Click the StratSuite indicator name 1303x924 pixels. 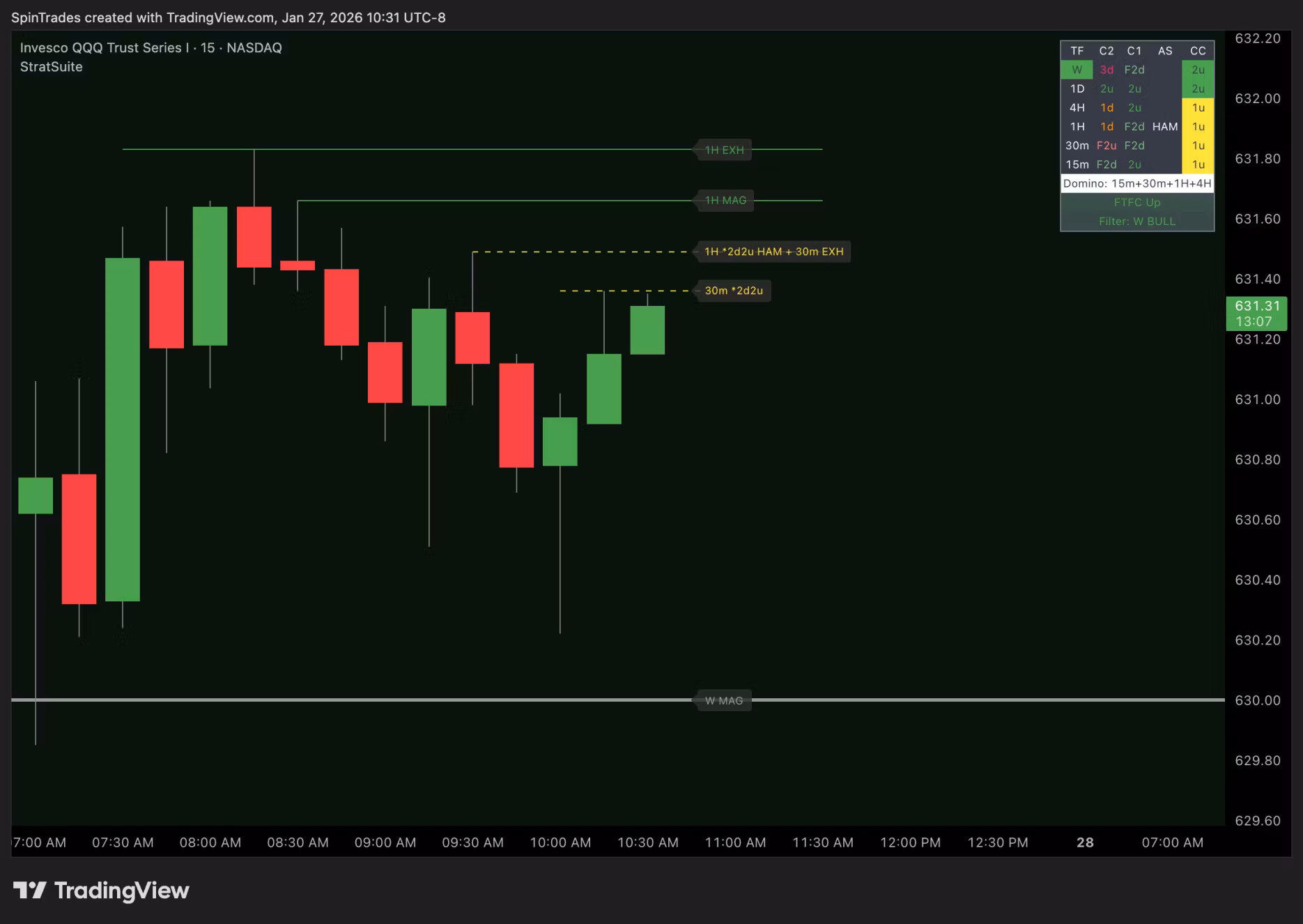tap(51, 67)
